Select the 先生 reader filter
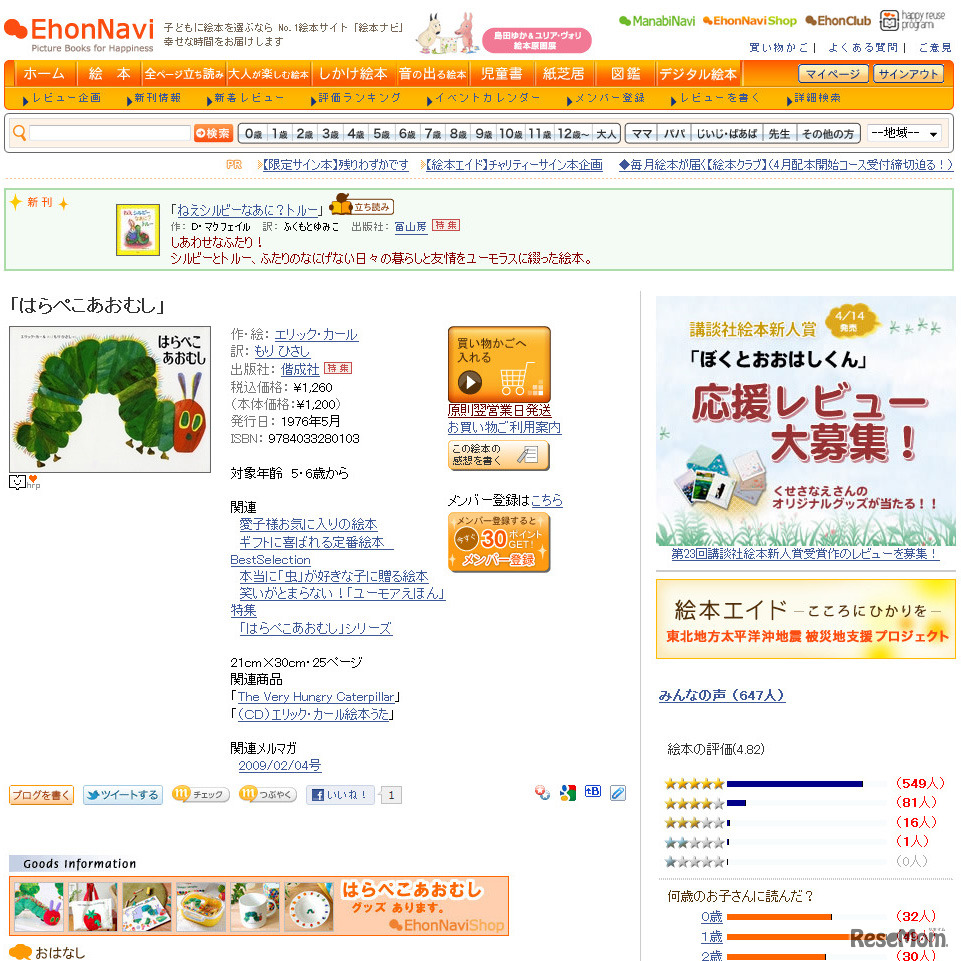The image size is (961, 961). tap(779, 134)
